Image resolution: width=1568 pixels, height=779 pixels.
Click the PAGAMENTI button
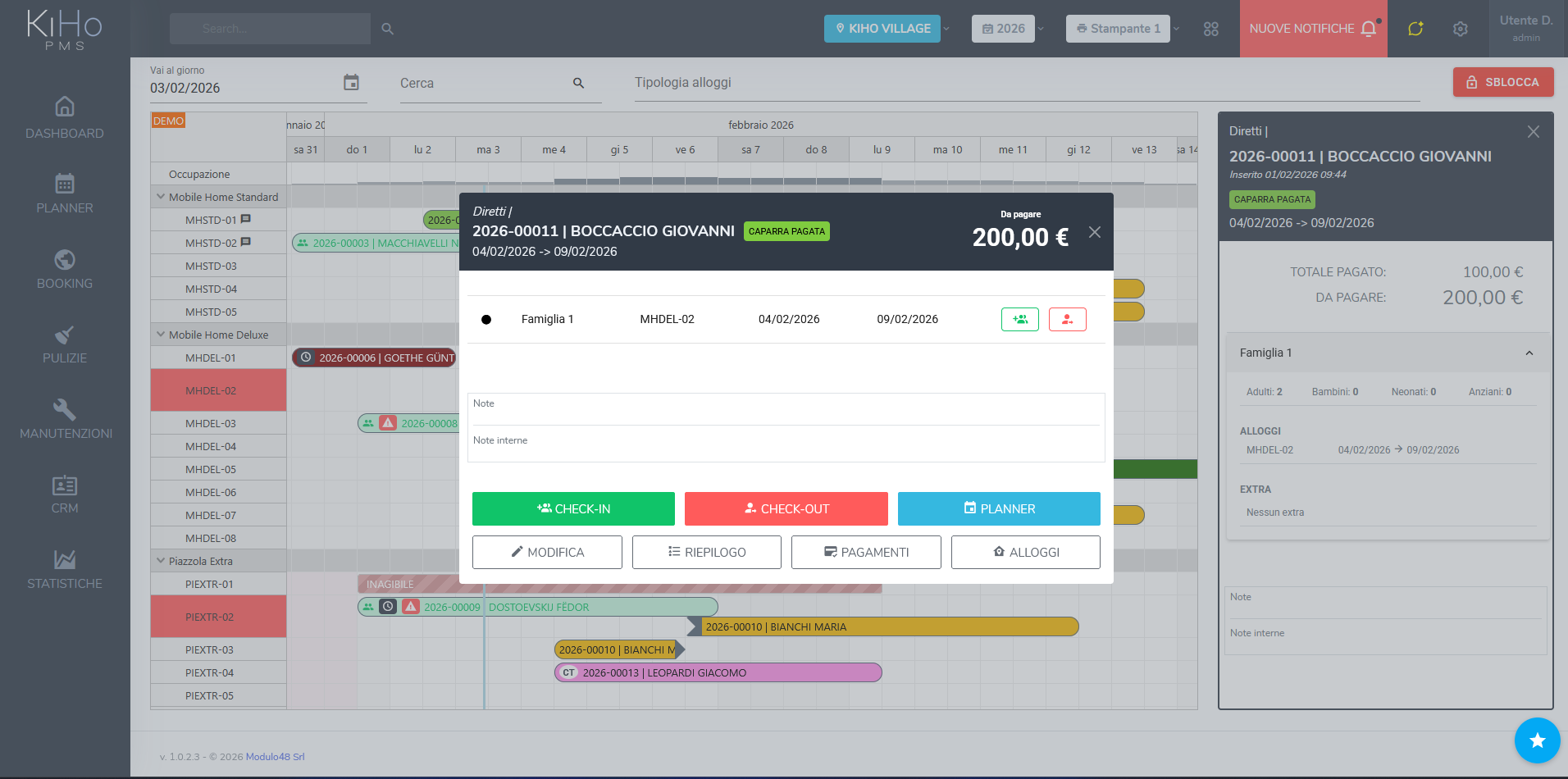coord(866,552)
